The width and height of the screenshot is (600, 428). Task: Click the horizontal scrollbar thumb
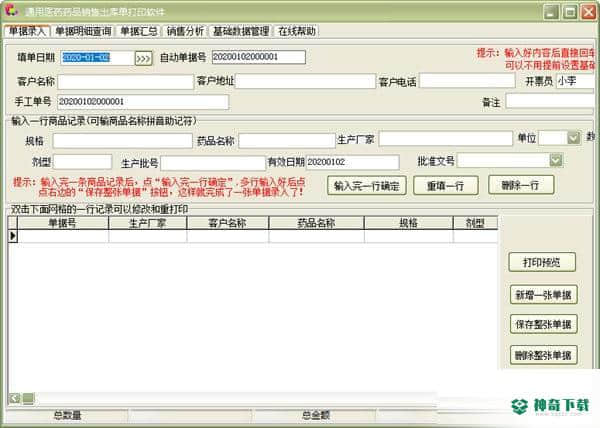[28, 398]
